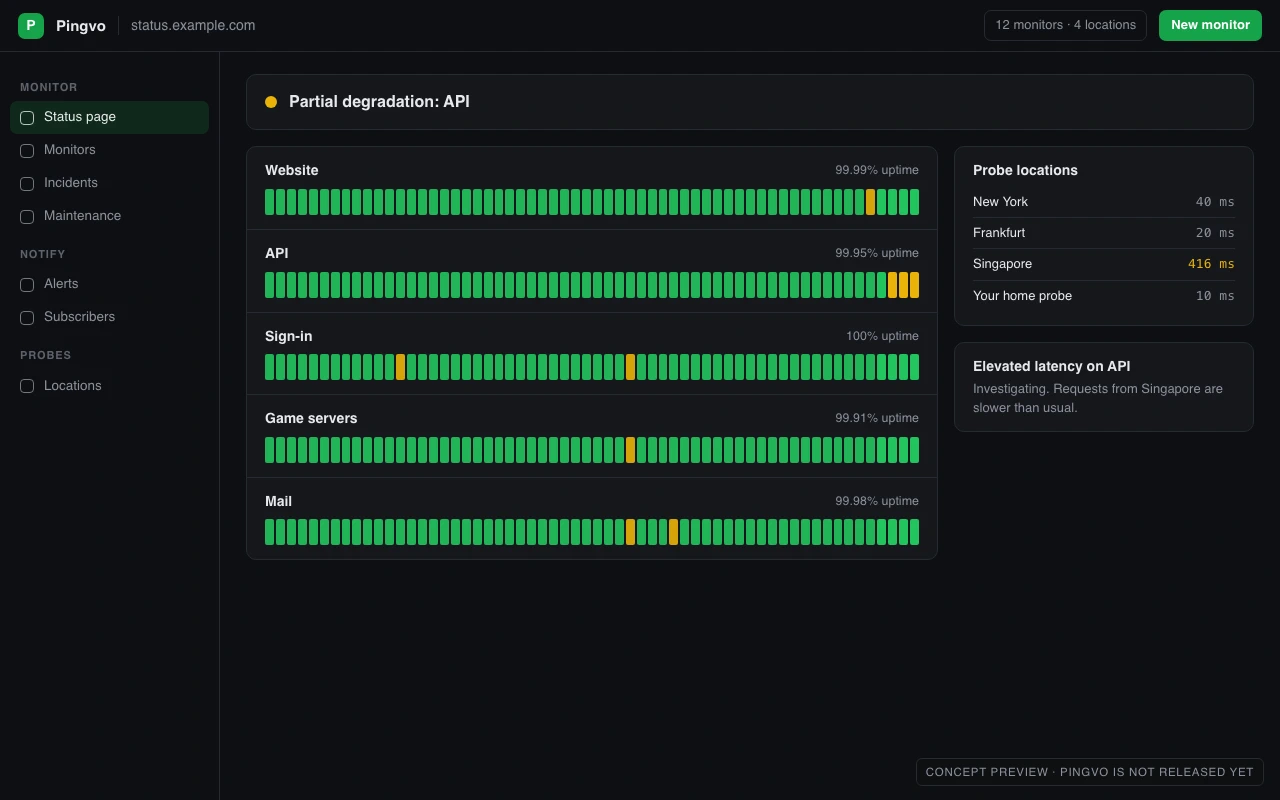Click the square icon beside Alerts
This screenshot has height=800, width=1280.
[27, 285]
